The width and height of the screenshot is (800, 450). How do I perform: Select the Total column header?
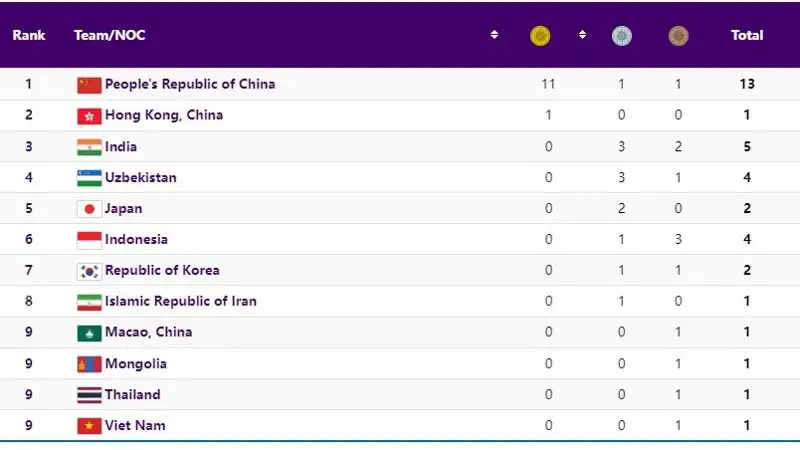pos(747,35)
